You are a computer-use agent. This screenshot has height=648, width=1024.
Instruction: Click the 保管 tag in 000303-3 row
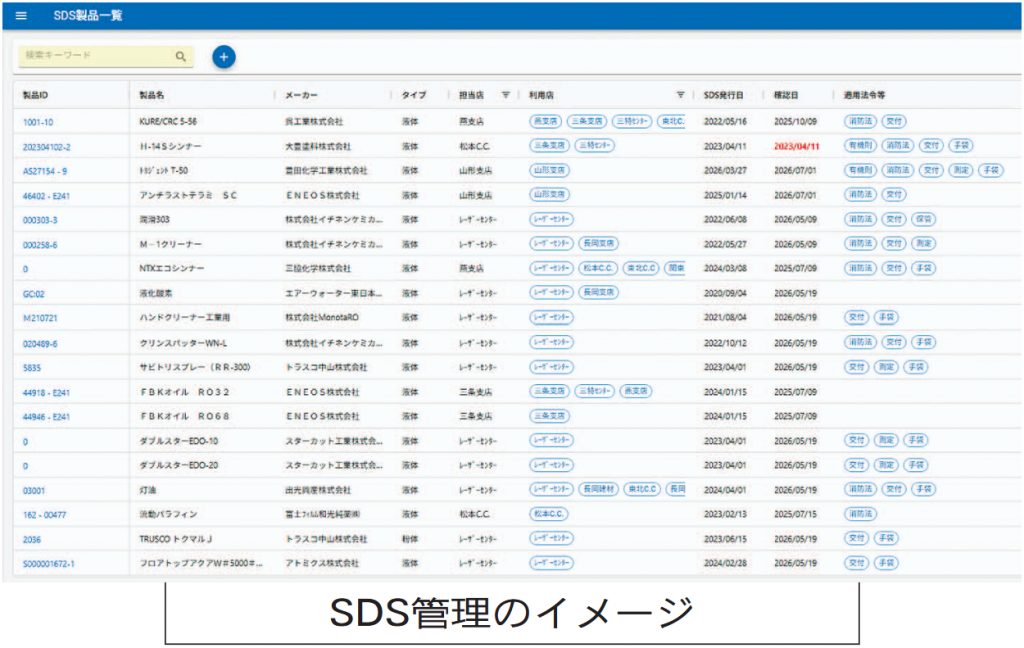[x=923, y=219]
